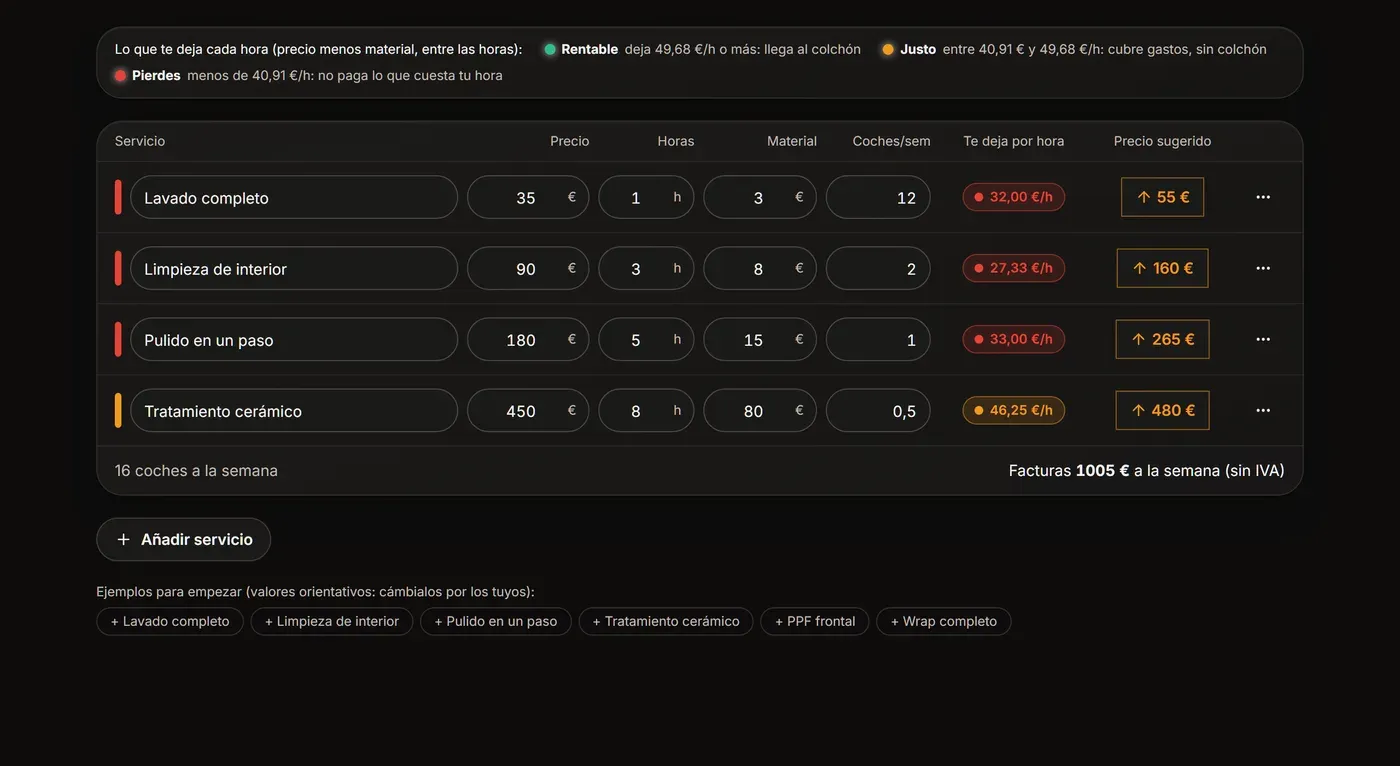Image resolution: width=1400 pixels, height=766 pixels.
Task: Edit cars per week field showing 12
Action: 878,197
